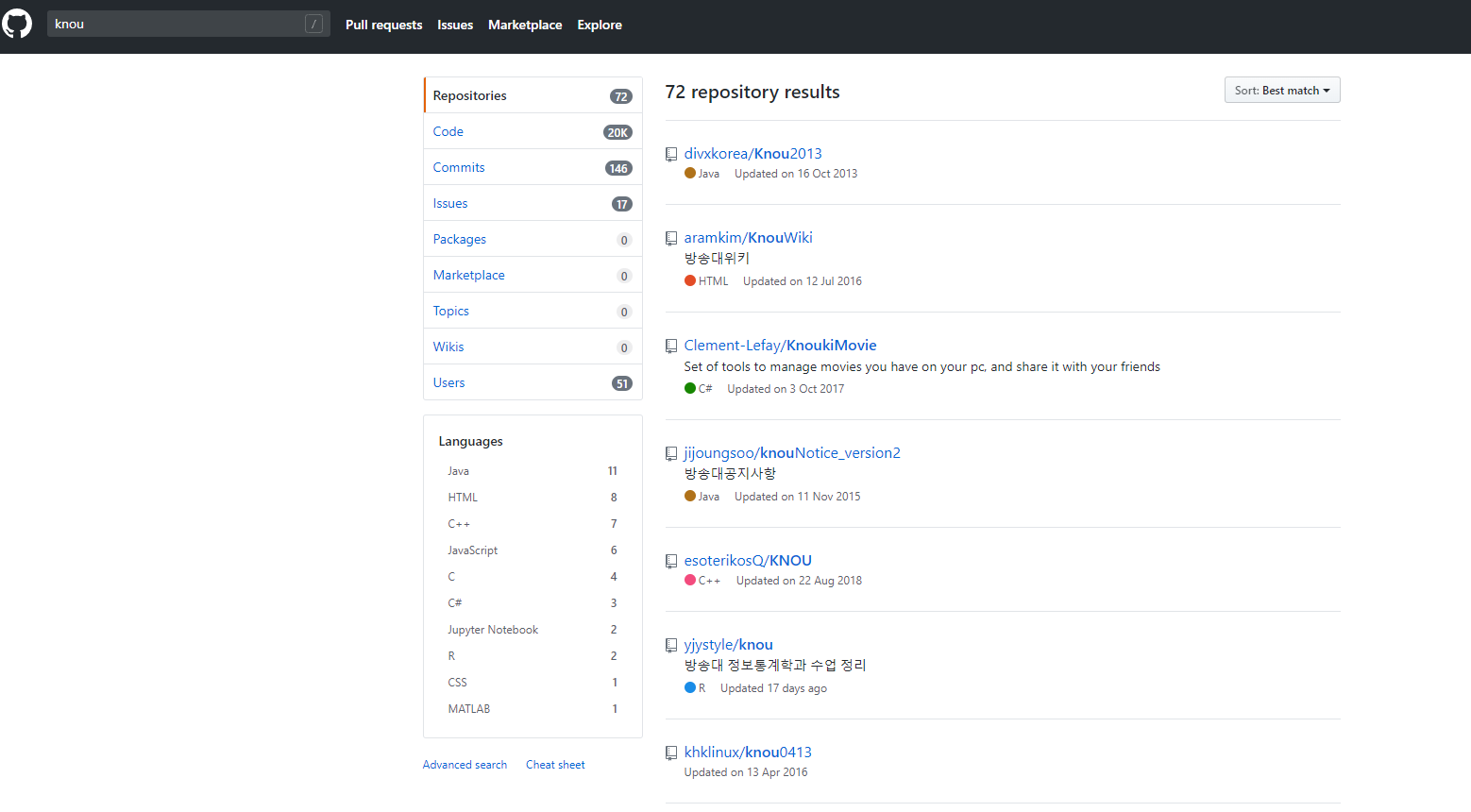The image size is (1471, 812).
Task: Open the GitHub home logo
Action: pyautogui.click(x=17, y=24)
